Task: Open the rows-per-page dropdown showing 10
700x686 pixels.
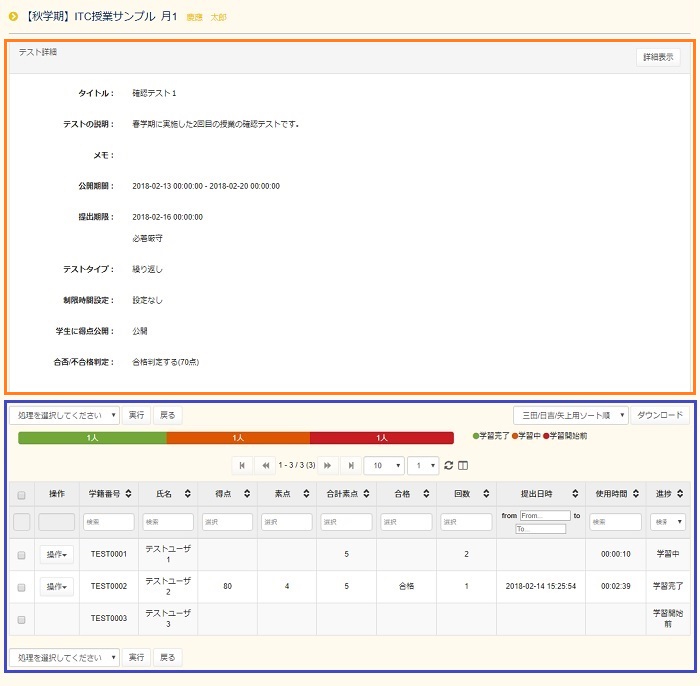Action: point(383,466)
